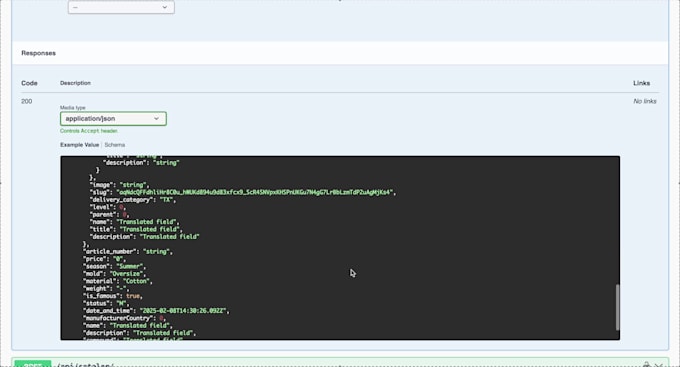Click the "parent": 0 line

pyautogui.click(x=109, y=214)
